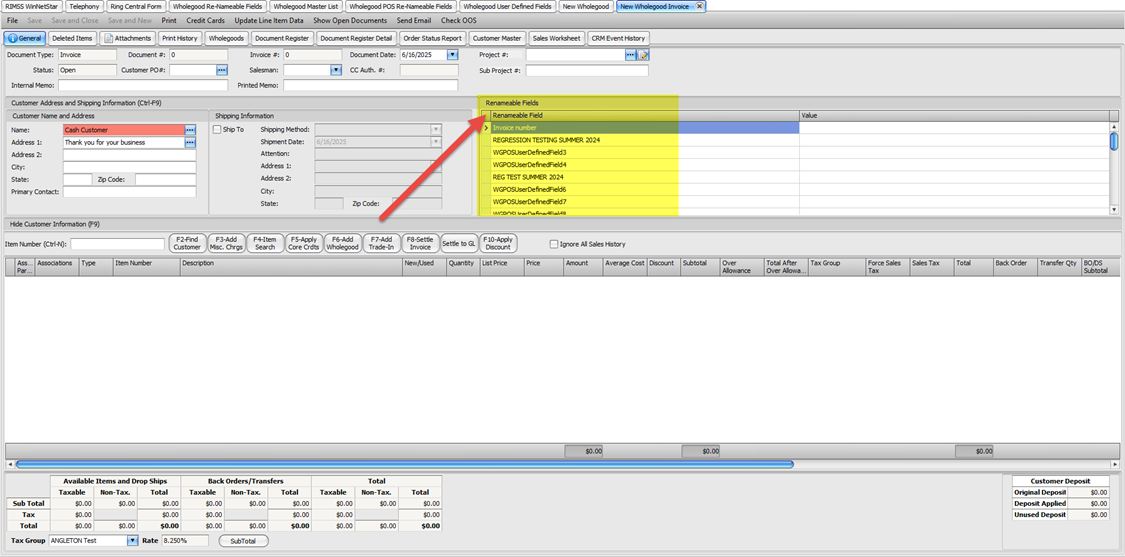The image size is (1125, 557).
Task: Open Document Register Detail tab
Action: tap(357, 38)
